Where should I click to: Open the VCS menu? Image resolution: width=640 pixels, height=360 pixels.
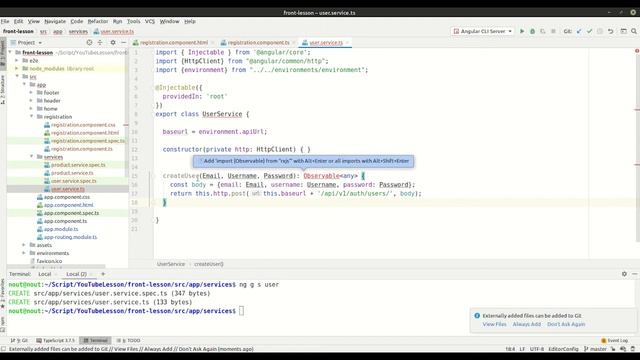coord(150,21)
